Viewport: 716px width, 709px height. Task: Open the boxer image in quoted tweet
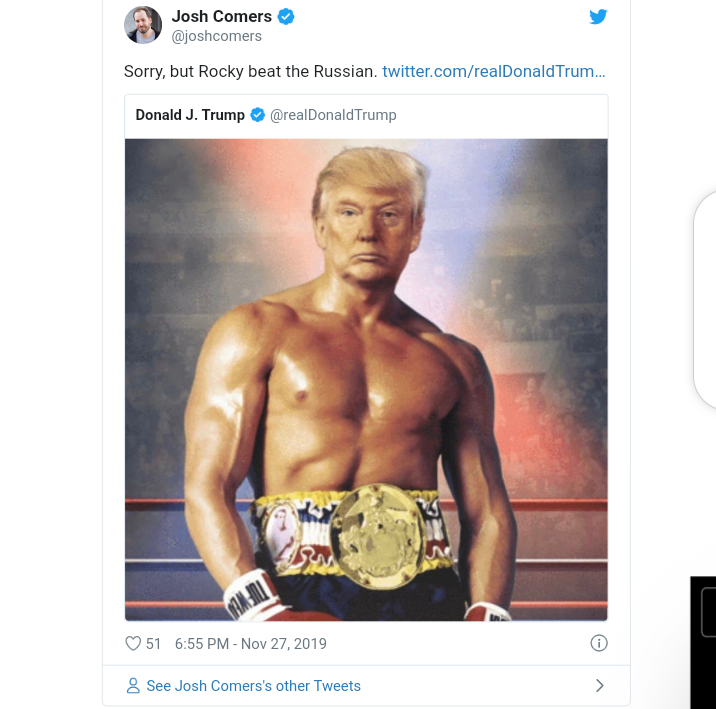tap(366, 380)
